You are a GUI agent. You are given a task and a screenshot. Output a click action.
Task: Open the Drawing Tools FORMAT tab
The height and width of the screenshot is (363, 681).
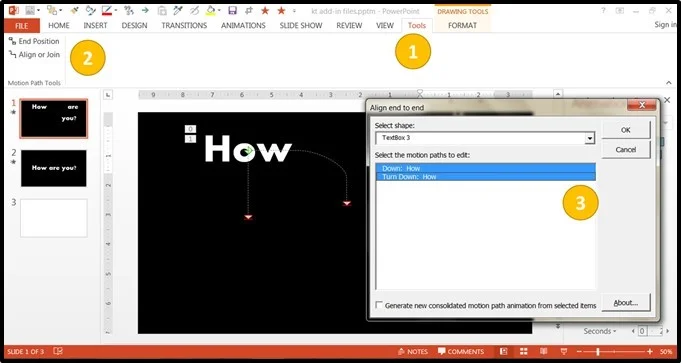[463, 26]
